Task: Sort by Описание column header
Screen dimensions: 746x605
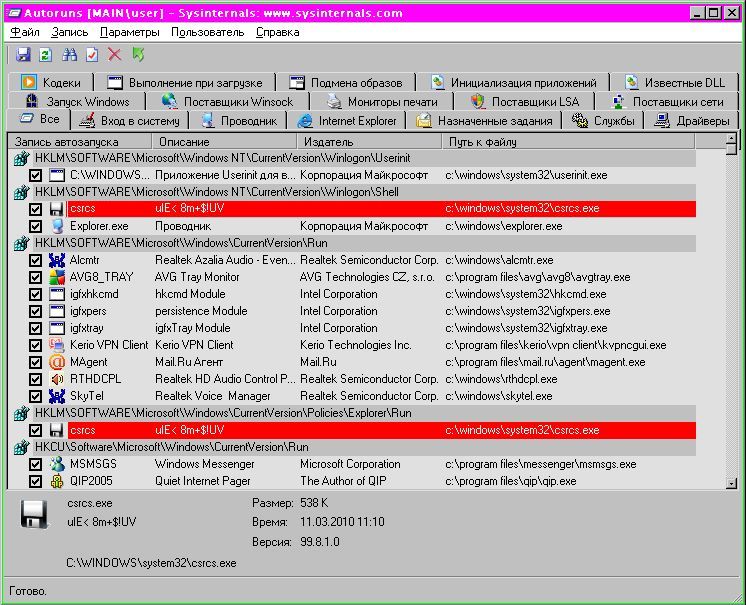Action: (x=224, y=142)
